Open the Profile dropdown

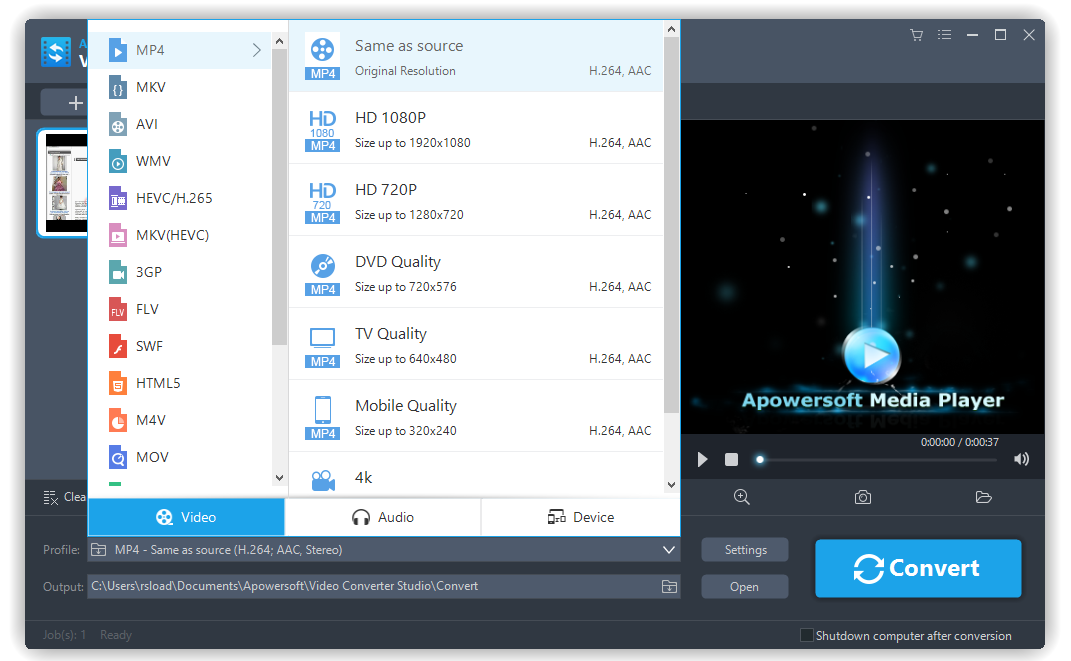coord(668,549)
